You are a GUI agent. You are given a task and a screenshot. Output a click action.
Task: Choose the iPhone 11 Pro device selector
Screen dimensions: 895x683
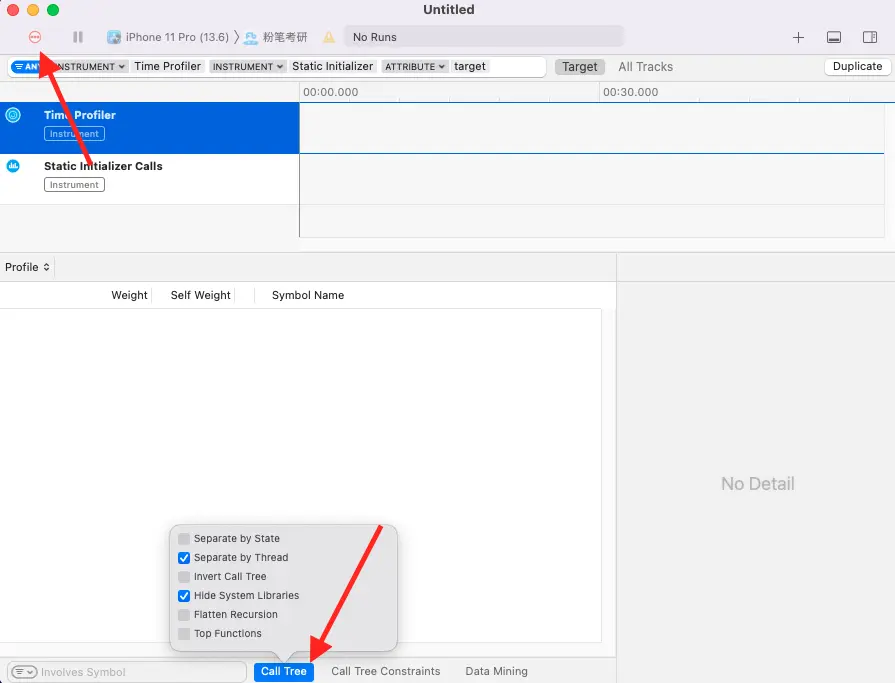(x=169, y=38)
